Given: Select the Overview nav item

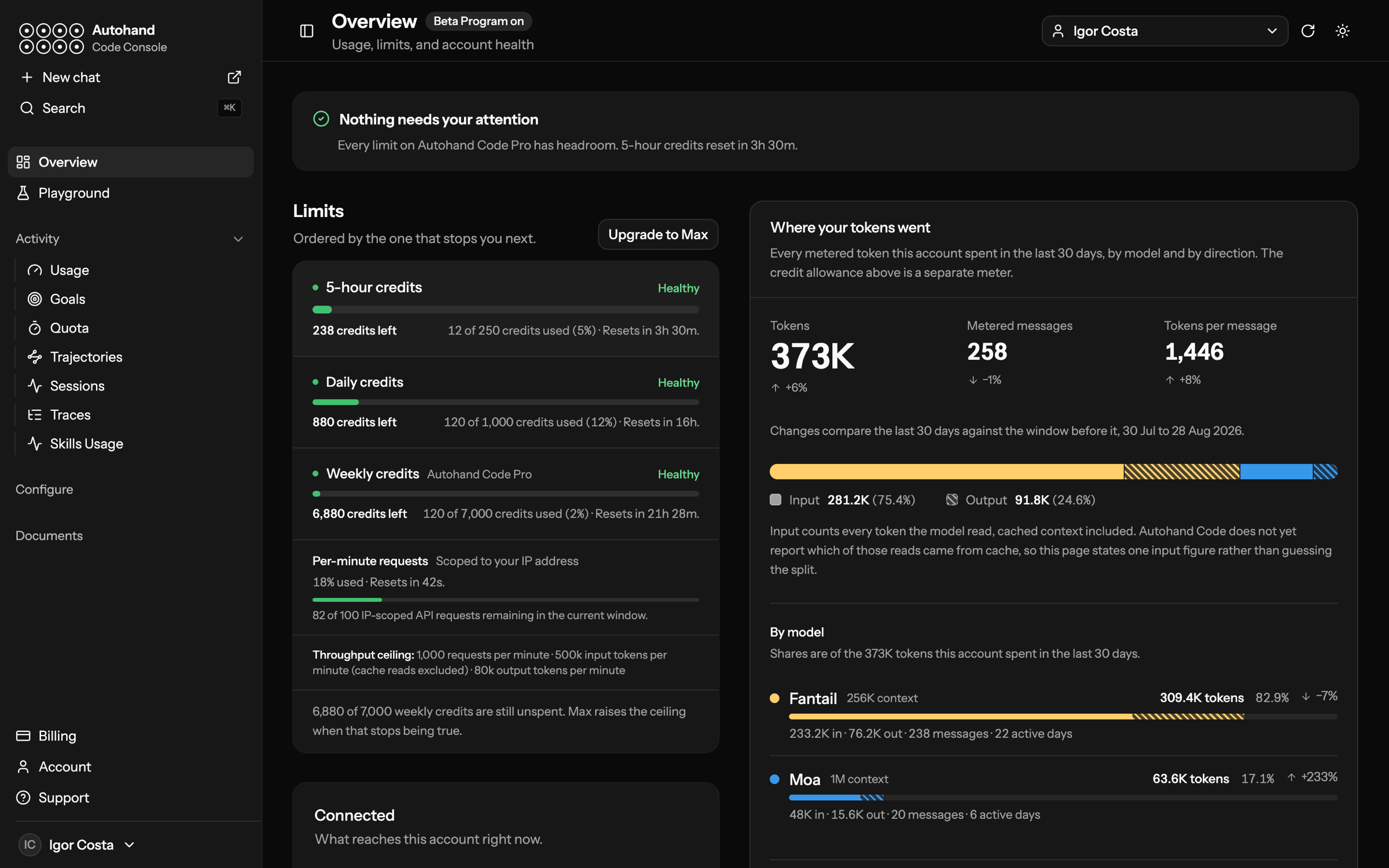Looking at the screenshot, I should [130, 162].
